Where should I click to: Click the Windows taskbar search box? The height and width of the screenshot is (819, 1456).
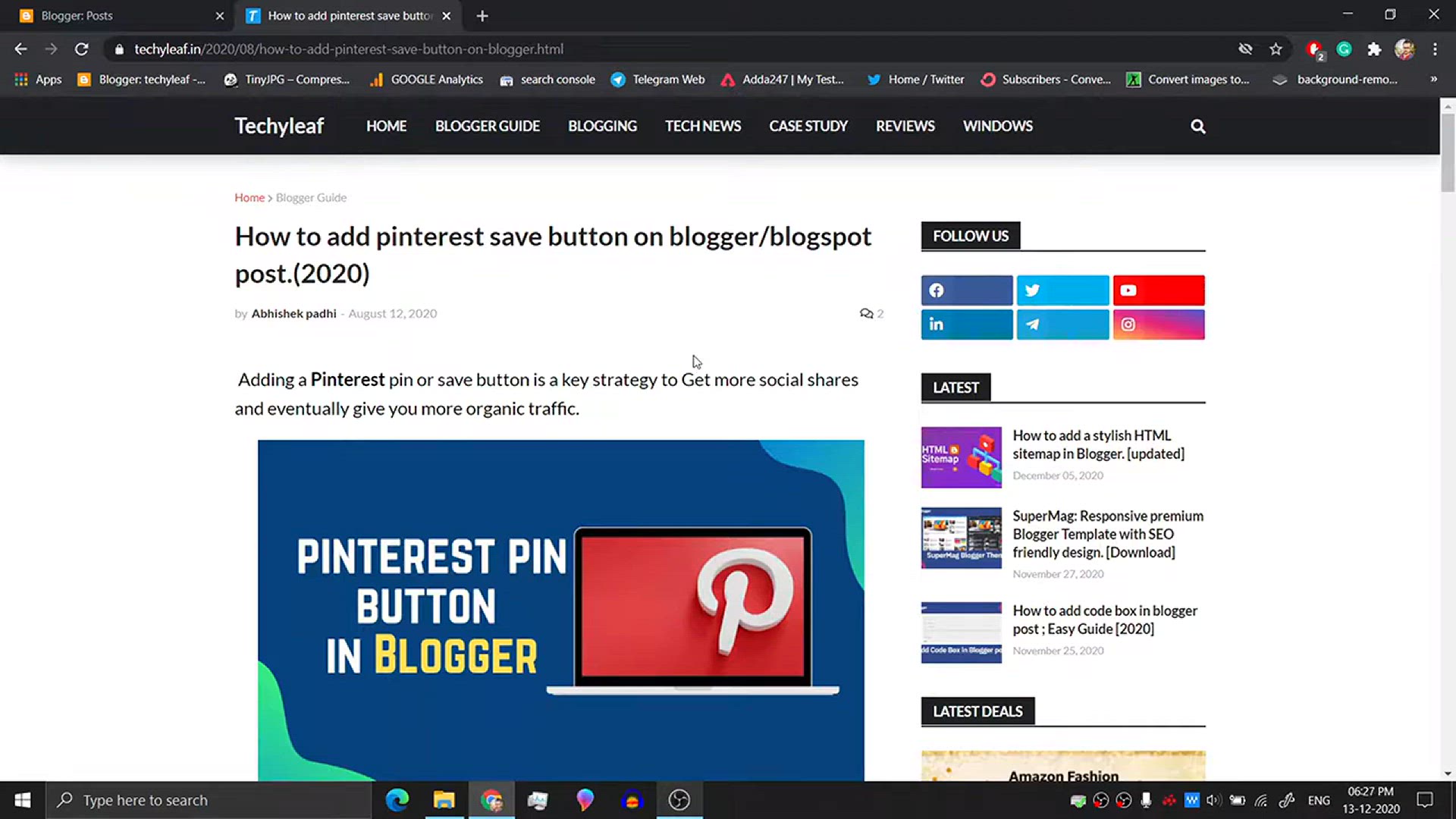(x=209, y=800)
